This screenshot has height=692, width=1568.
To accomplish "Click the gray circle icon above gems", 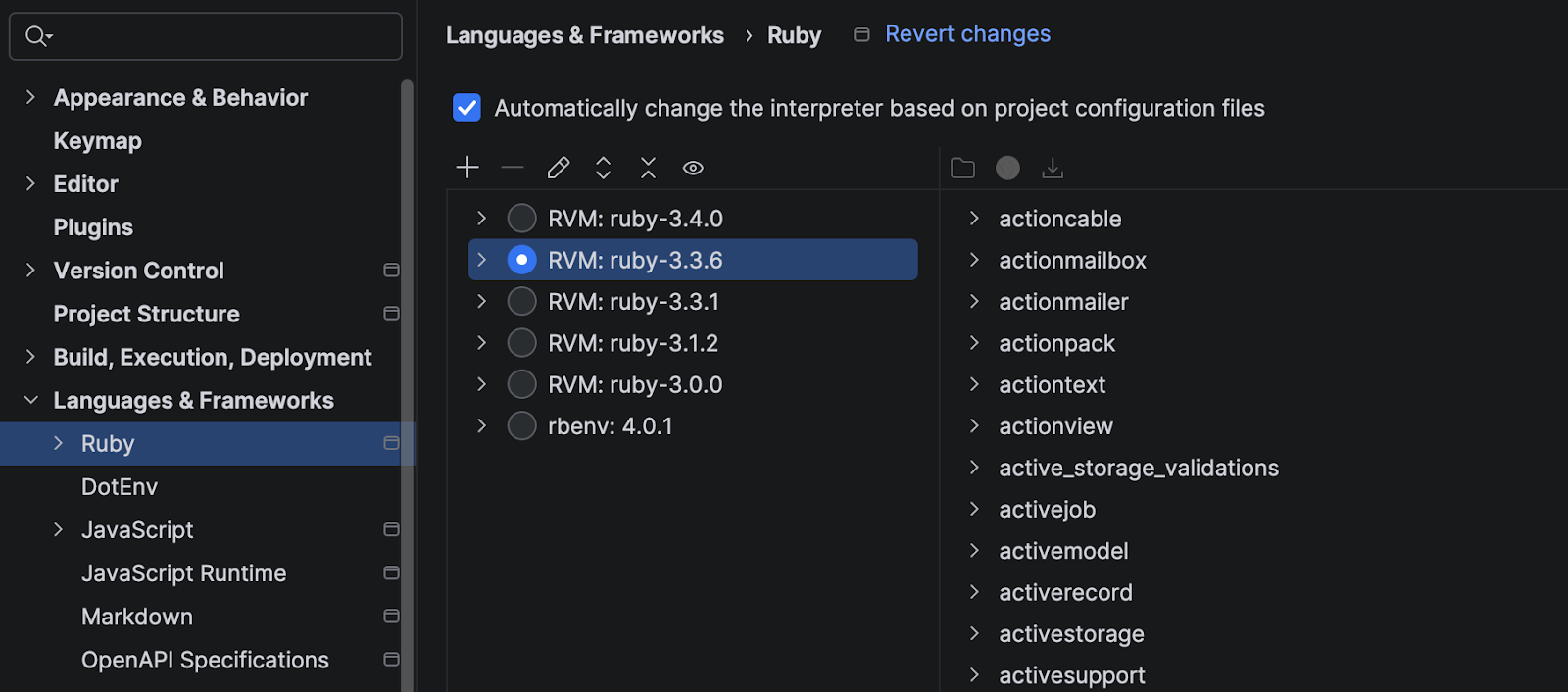I will [x=1007, y=169].
